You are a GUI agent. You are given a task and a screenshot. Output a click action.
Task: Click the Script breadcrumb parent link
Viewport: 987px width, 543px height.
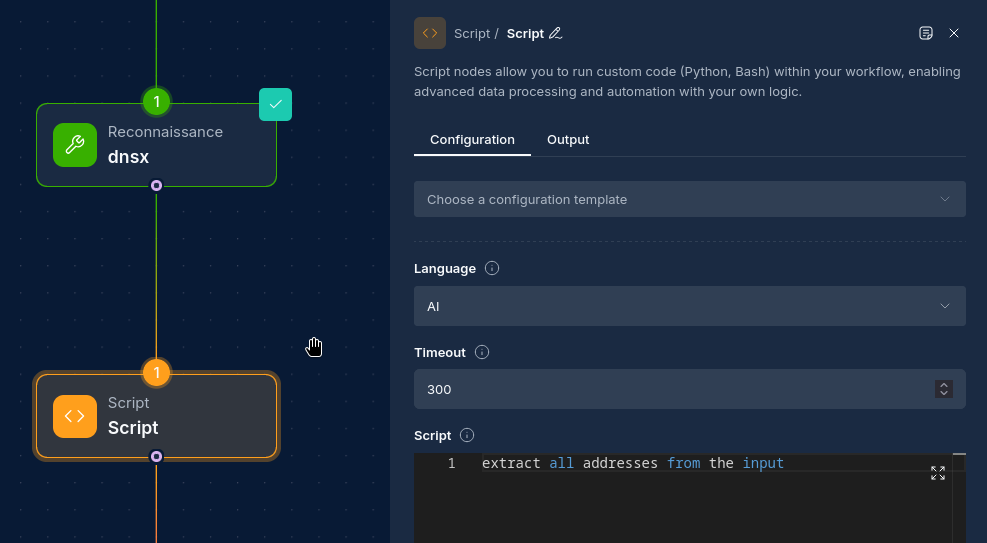coord(471,34)
